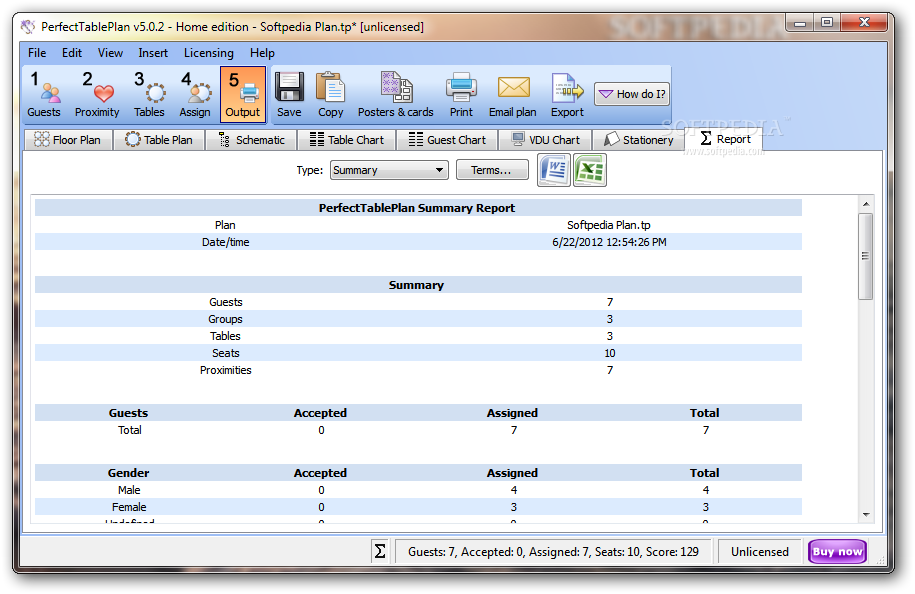The width and height of the screenshot is (915, 594).
Task: Click the Female row label
Action: click(x=129, y=507)
